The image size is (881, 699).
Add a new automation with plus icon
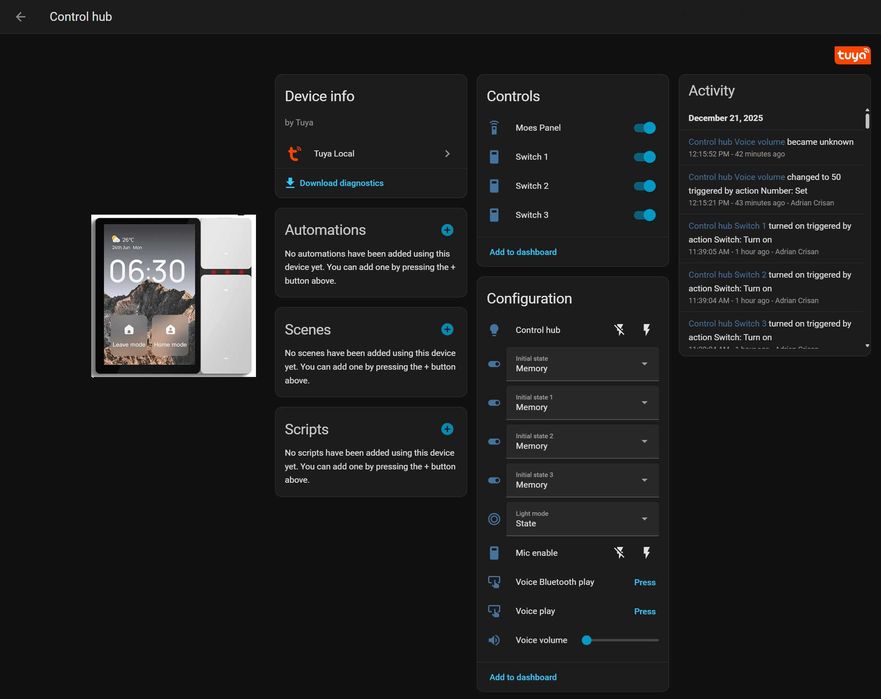[447, 230]
